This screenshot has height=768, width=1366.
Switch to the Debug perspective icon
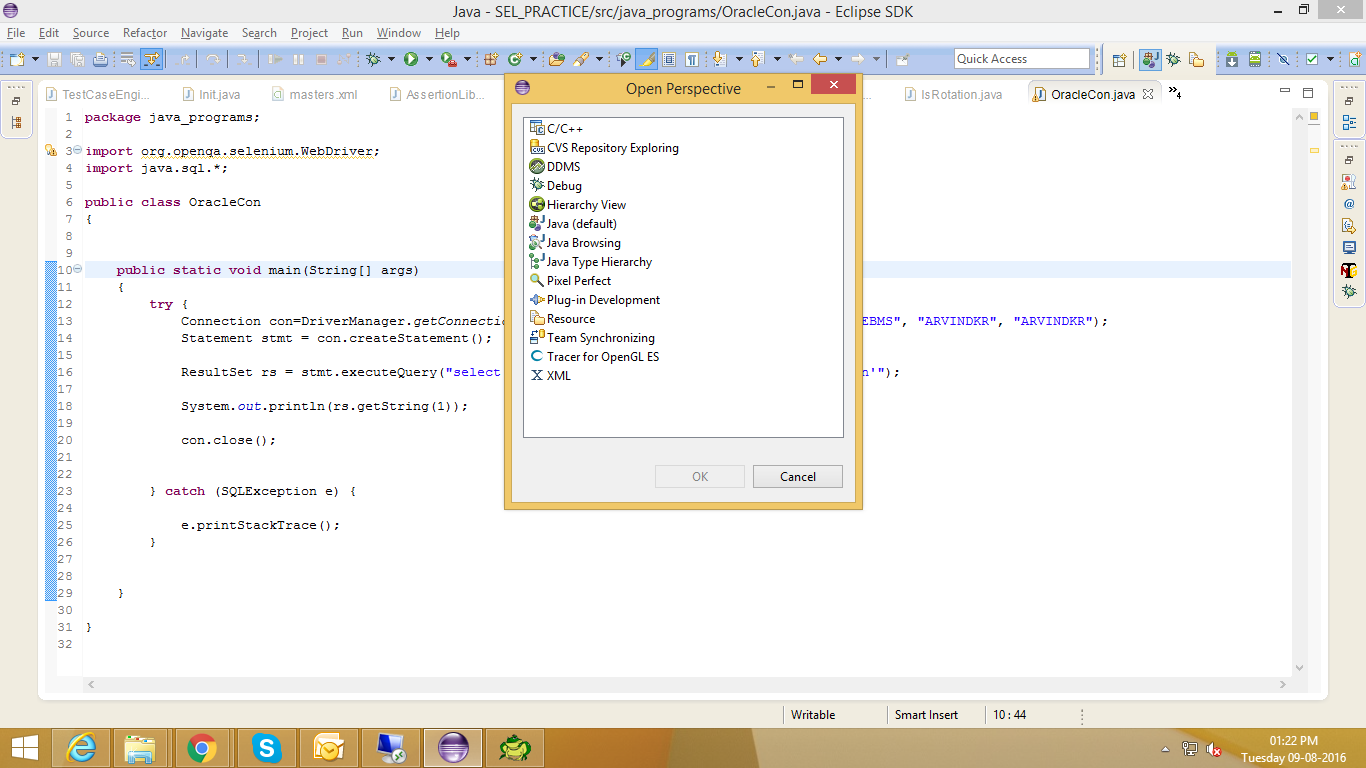(x=1174, y=59)
